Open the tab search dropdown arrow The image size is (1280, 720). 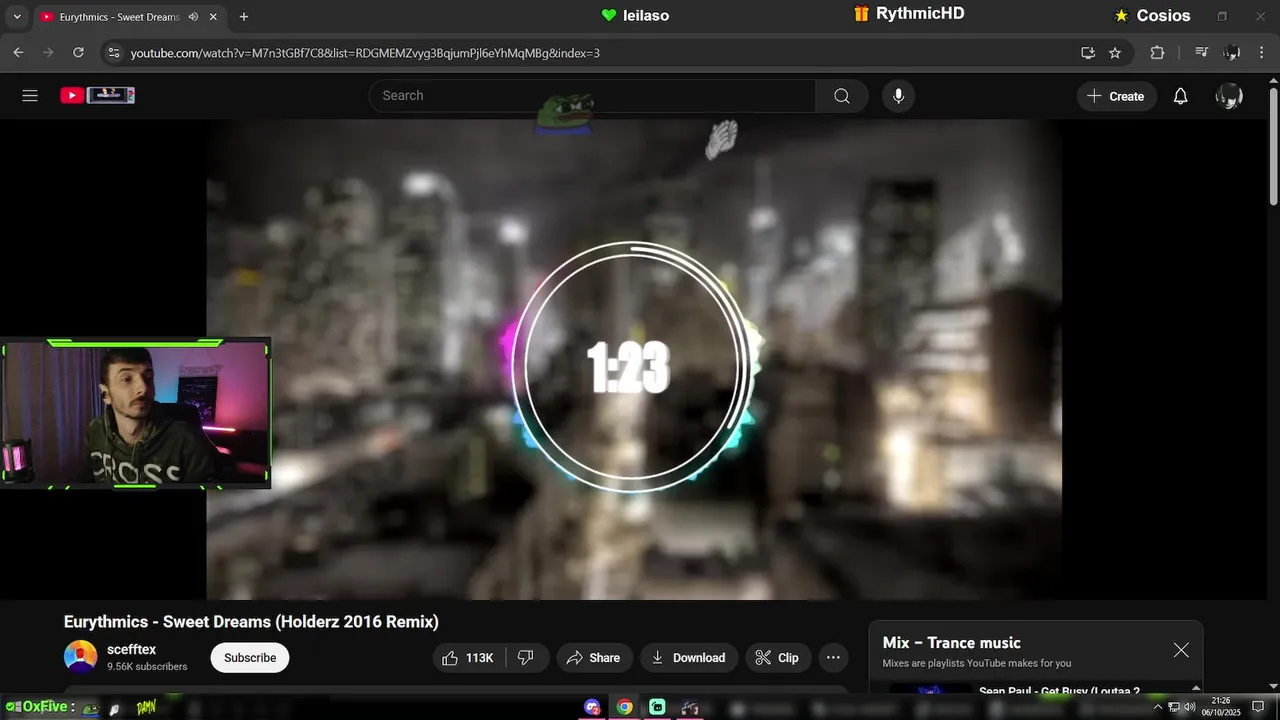pos(17,17)
